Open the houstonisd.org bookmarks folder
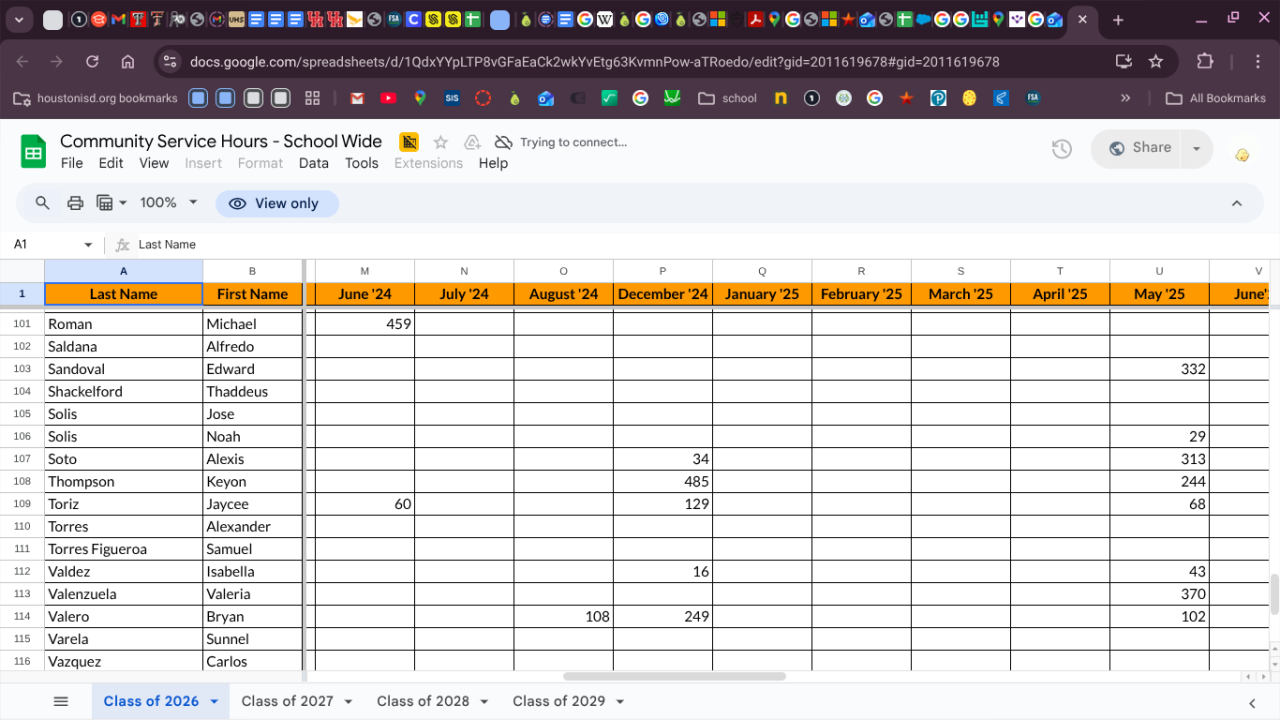Image resolution: width=1280 pixels, height=720 pixels. click(95, 98)
